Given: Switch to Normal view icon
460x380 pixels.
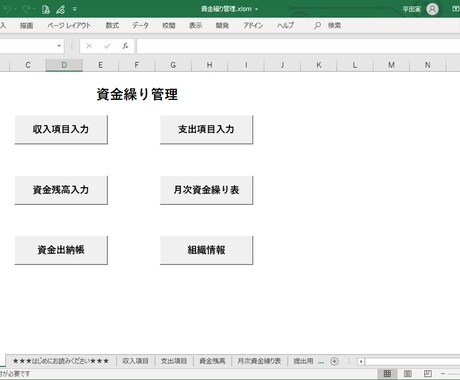Looking at the screenshot, I should (387, 373).
